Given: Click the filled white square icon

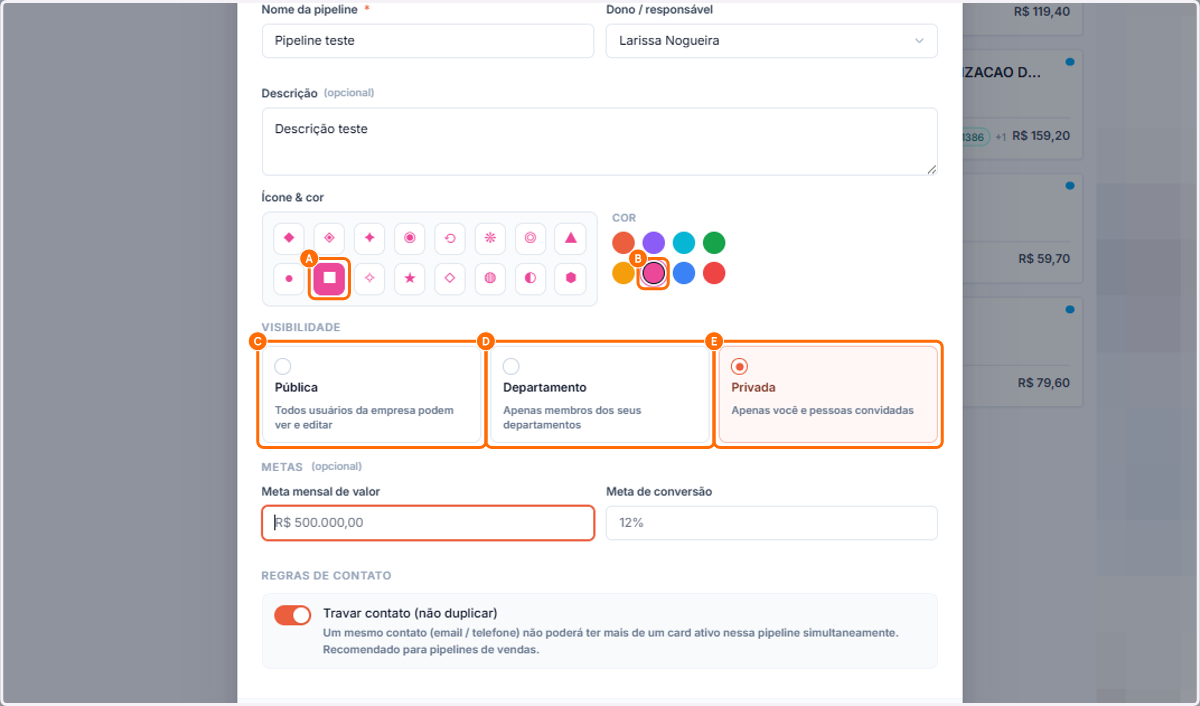Looking at the screenshot, I should 329,278.
